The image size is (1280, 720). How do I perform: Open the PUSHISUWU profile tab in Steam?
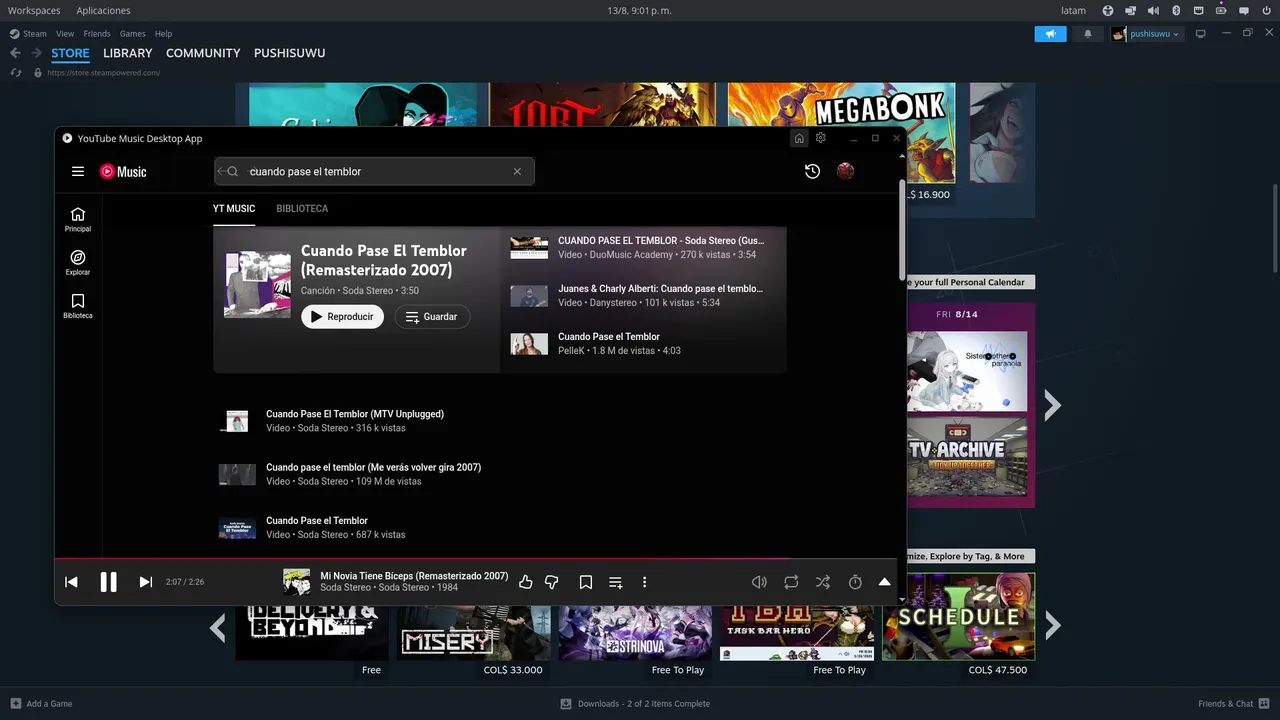(289, 53)
